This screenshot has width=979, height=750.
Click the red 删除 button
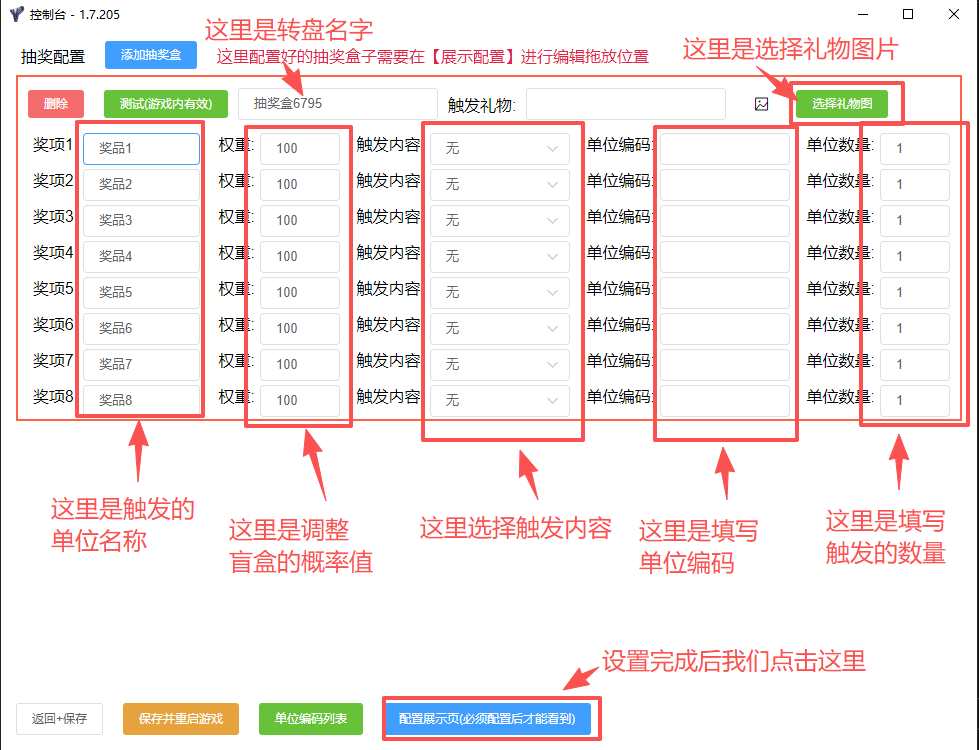point(55,103)
